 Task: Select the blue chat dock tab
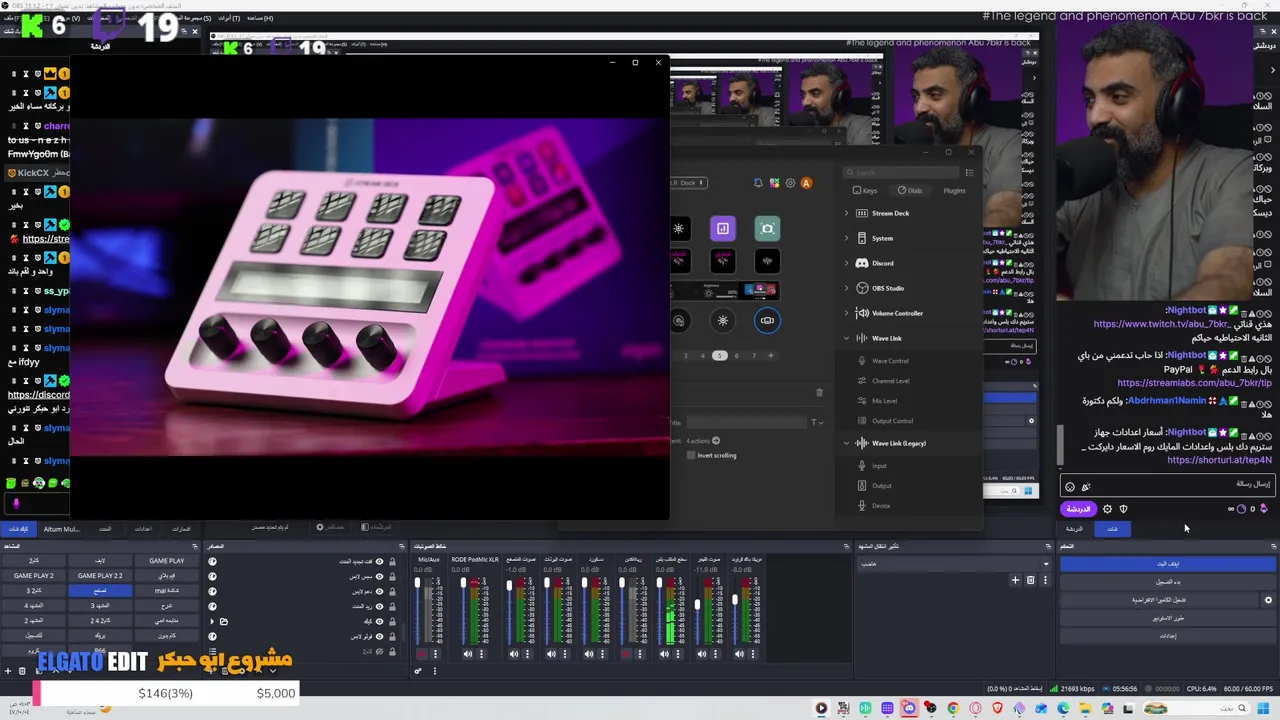click(1113, 529)
